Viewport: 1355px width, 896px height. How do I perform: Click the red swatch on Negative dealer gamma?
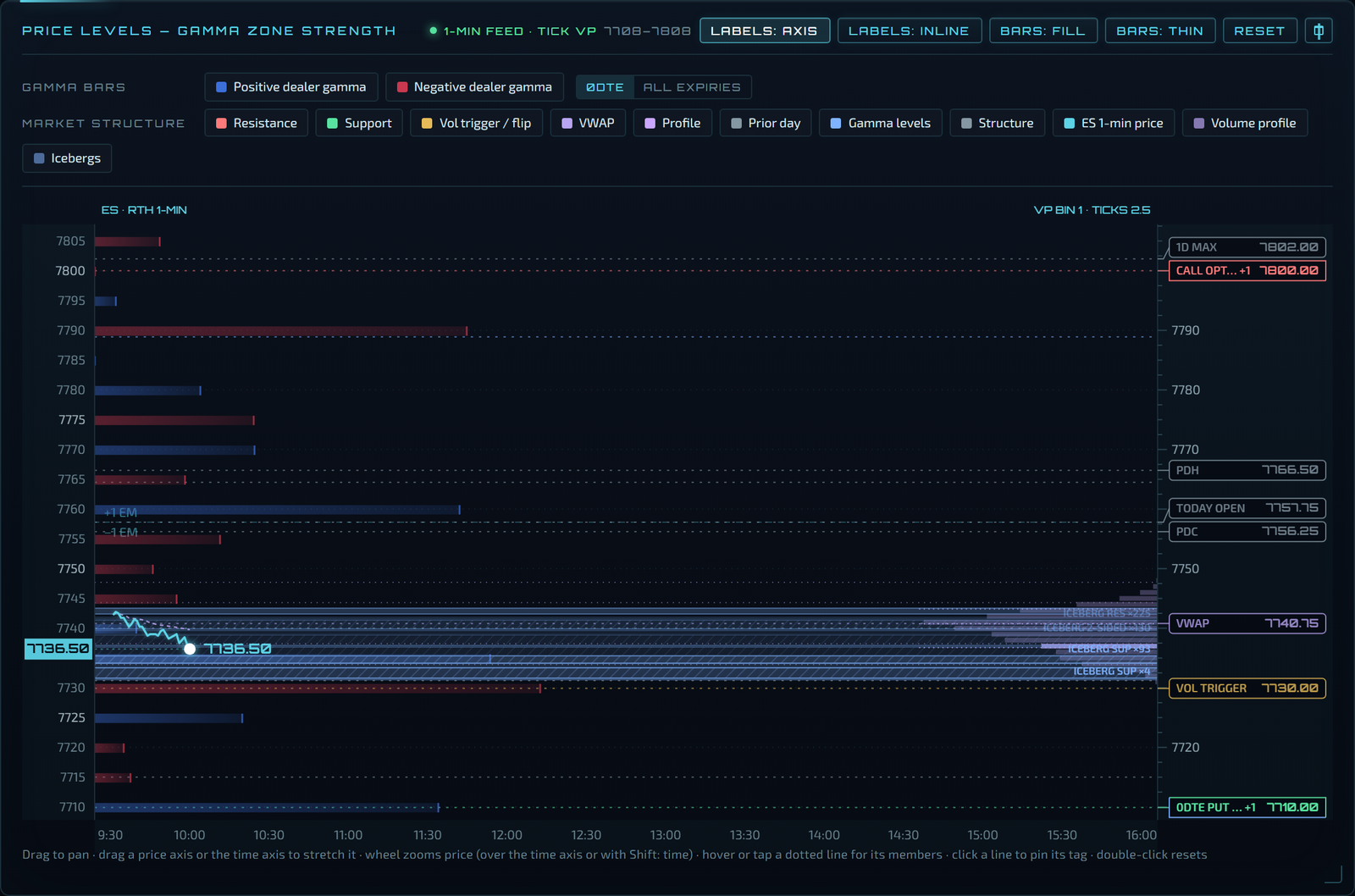point(402,87)
